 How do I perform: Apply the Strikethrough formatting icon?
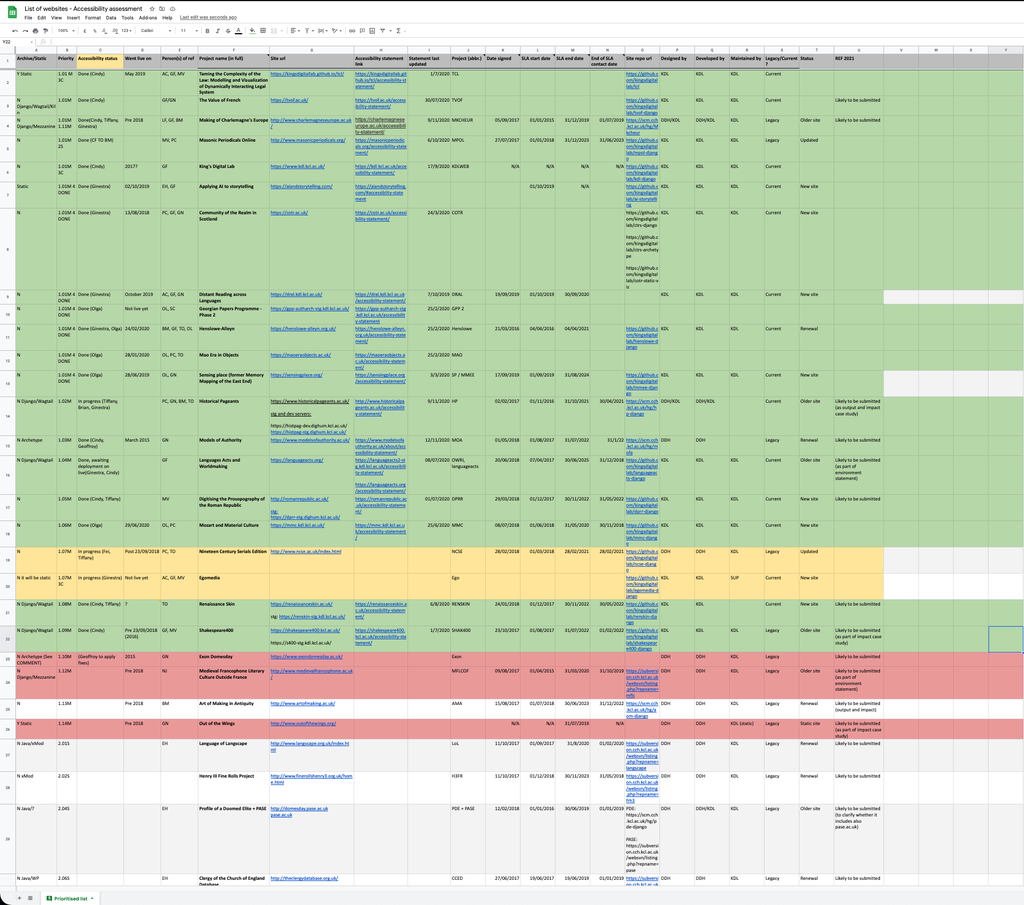coord(228,31)
